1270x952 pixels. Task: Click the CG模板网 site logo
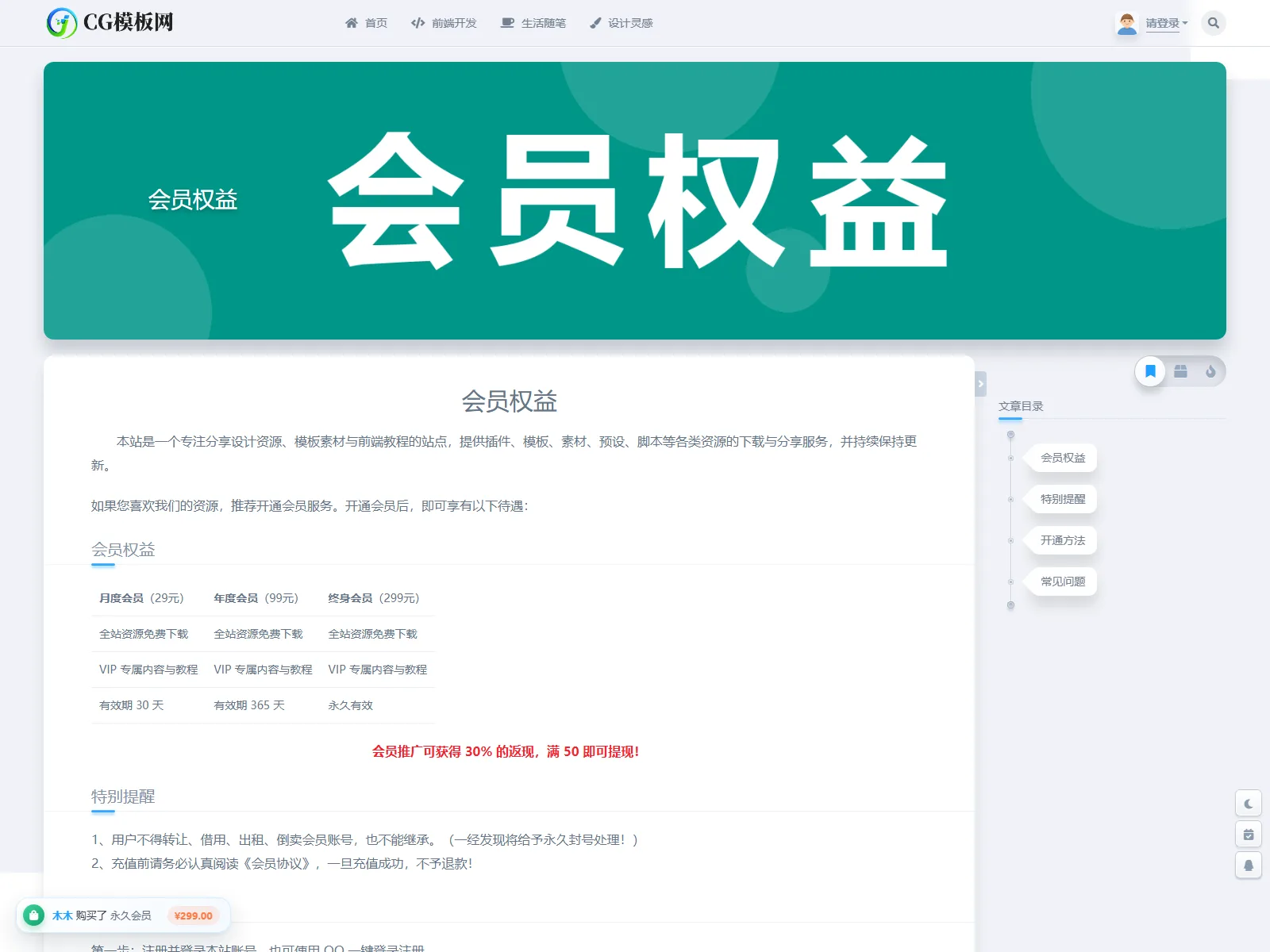(x=110, y=22)
